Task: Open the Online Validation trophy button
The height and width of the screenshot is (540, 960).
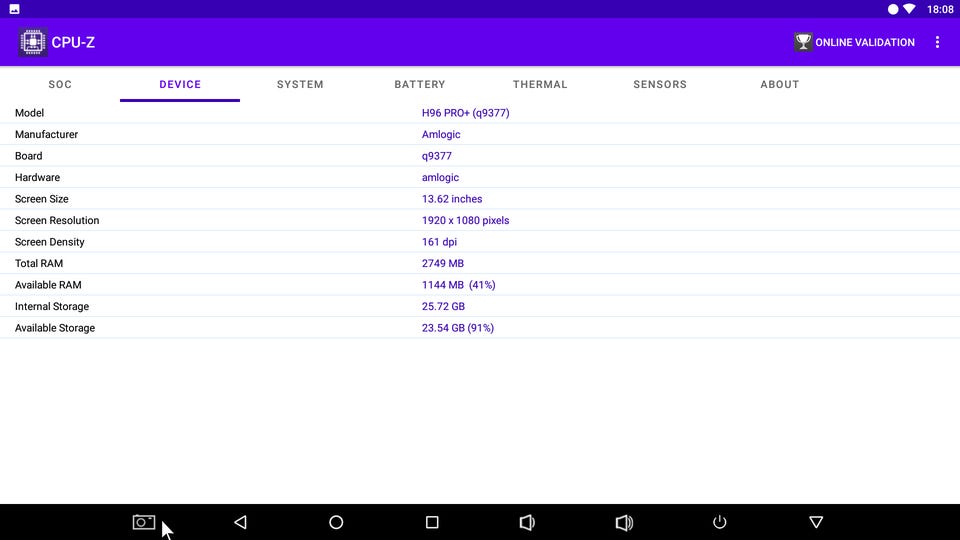Action: (x=854, y=42)
